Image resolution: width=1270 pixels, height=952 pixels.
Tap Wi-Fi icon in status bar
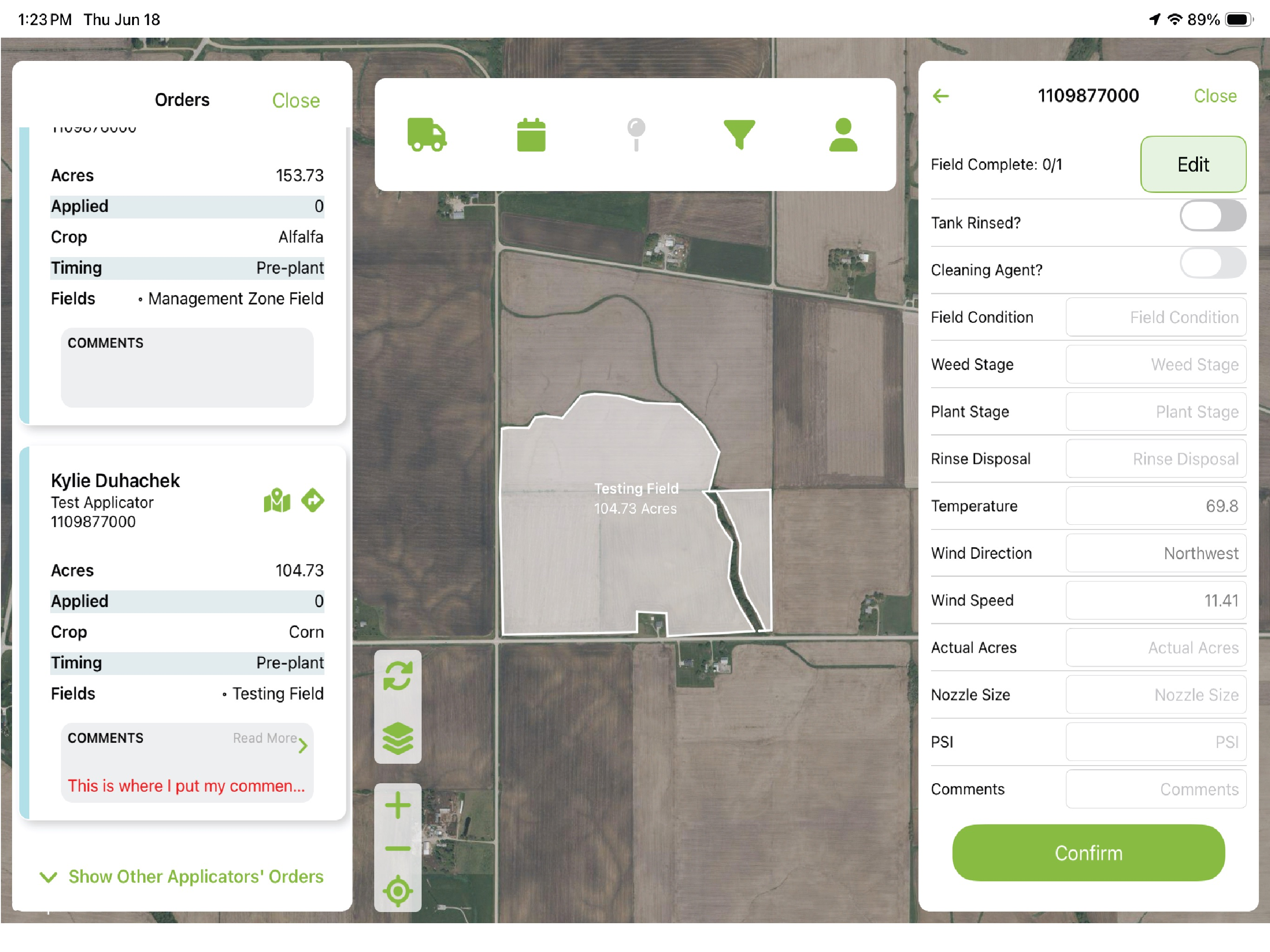click(1175, 20)
